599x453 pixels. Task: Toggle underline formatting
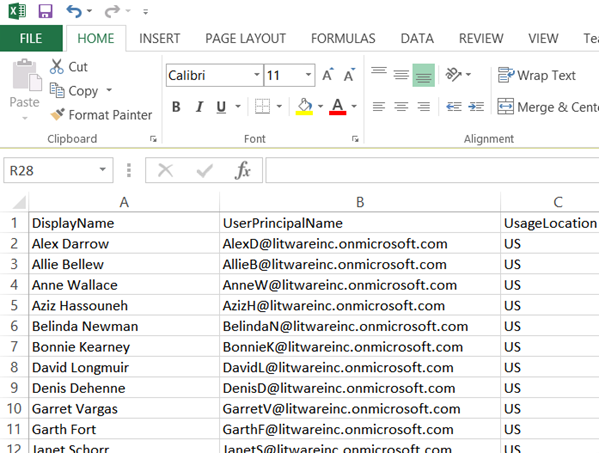pos(221,107)
